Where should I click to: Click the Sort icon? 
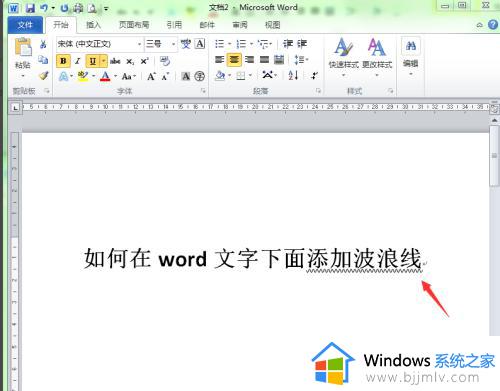click(293, 75)
